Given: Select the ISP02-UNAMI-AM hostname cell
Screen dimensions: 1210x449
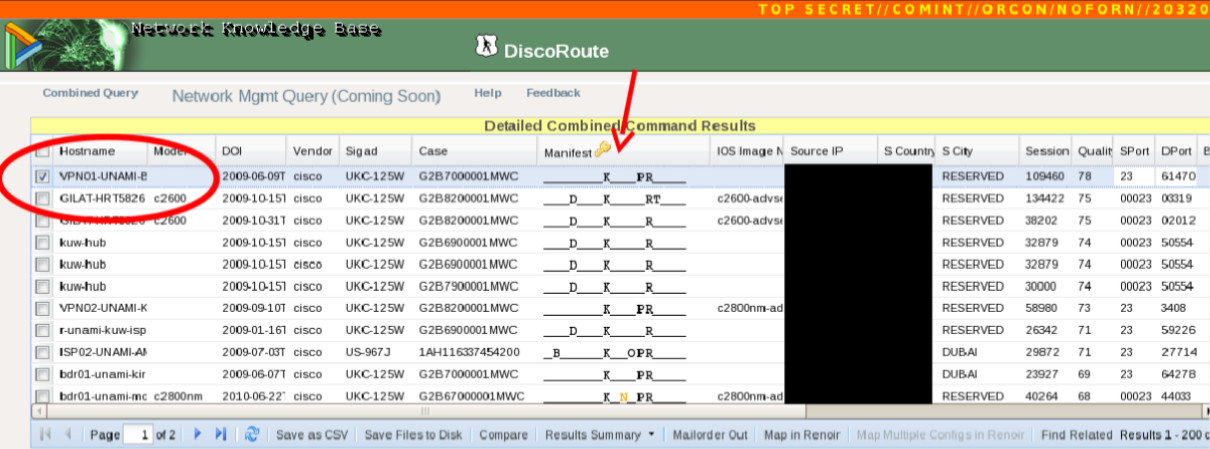Looking at the screenshot, I should [x=103, y=352].
